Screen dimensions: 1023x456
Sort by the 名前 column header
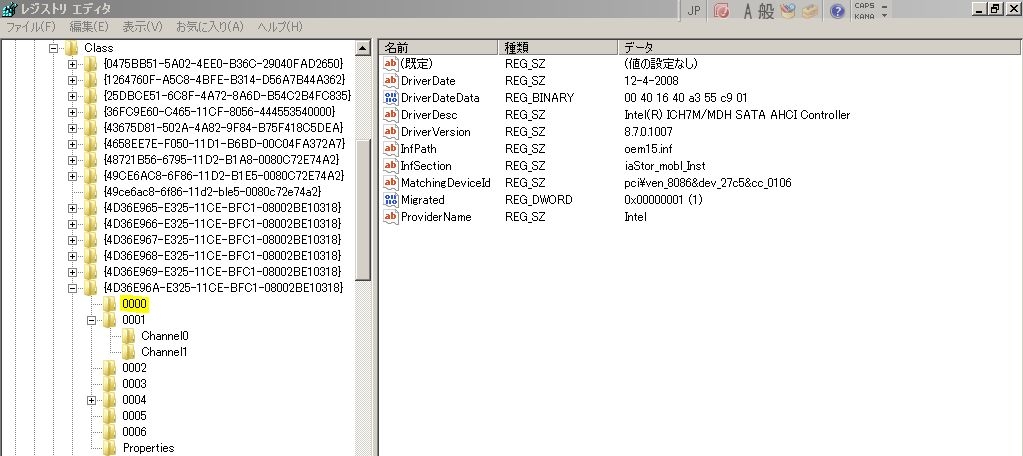coord(438,47)
